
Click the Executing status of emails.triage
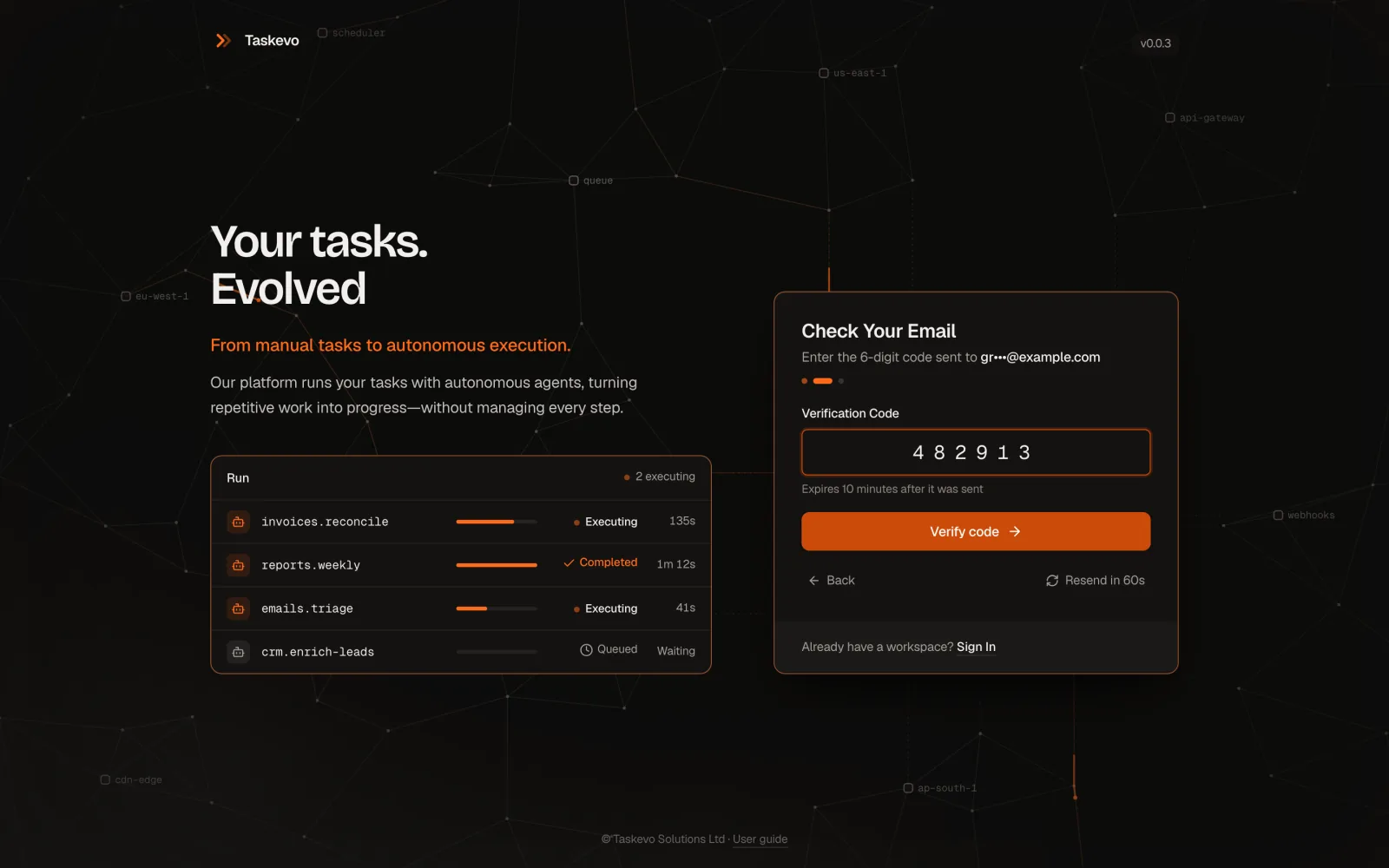click(611, 608)
